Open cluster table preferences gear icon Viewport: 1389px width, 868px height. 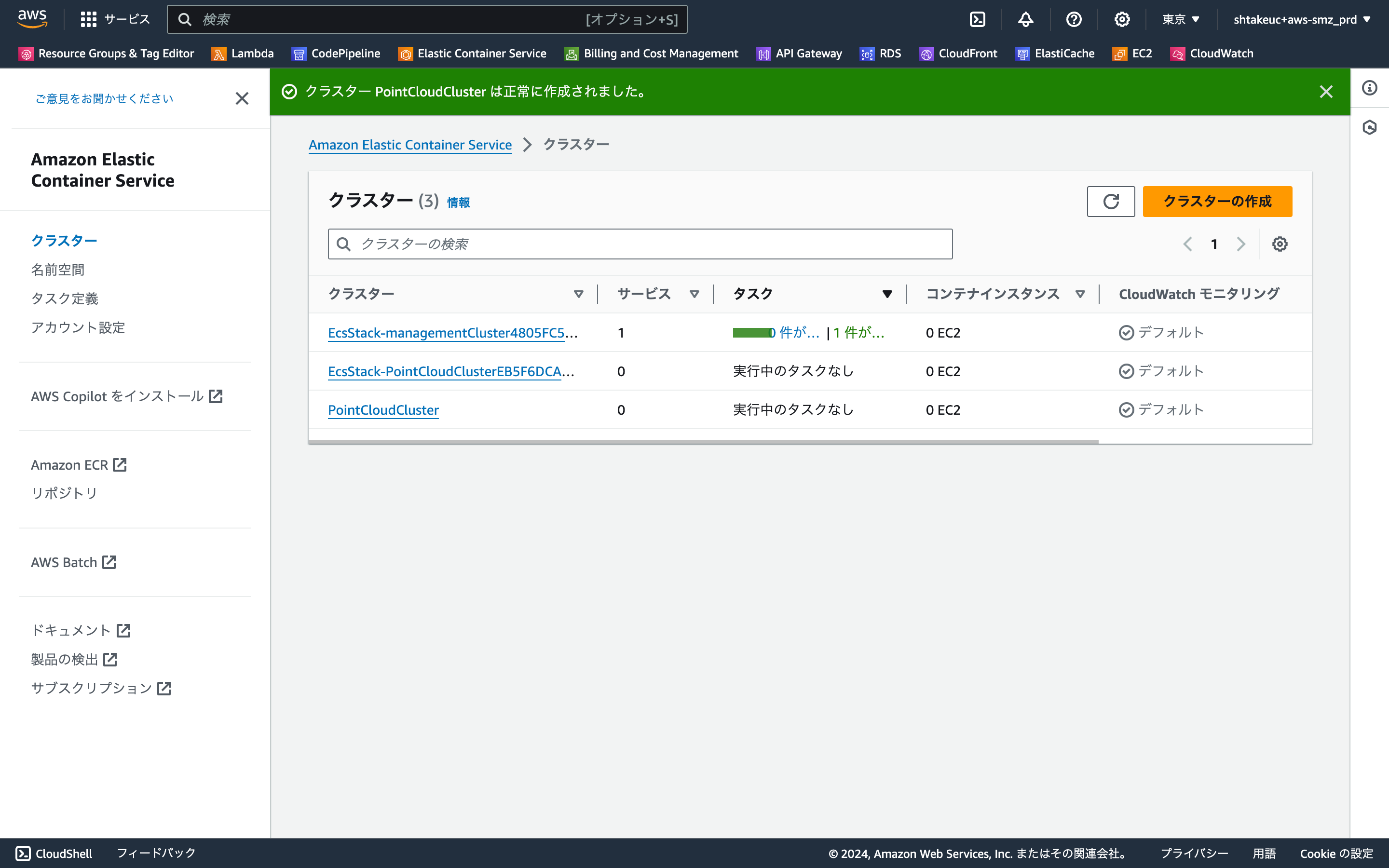[x=1280, y=244]
